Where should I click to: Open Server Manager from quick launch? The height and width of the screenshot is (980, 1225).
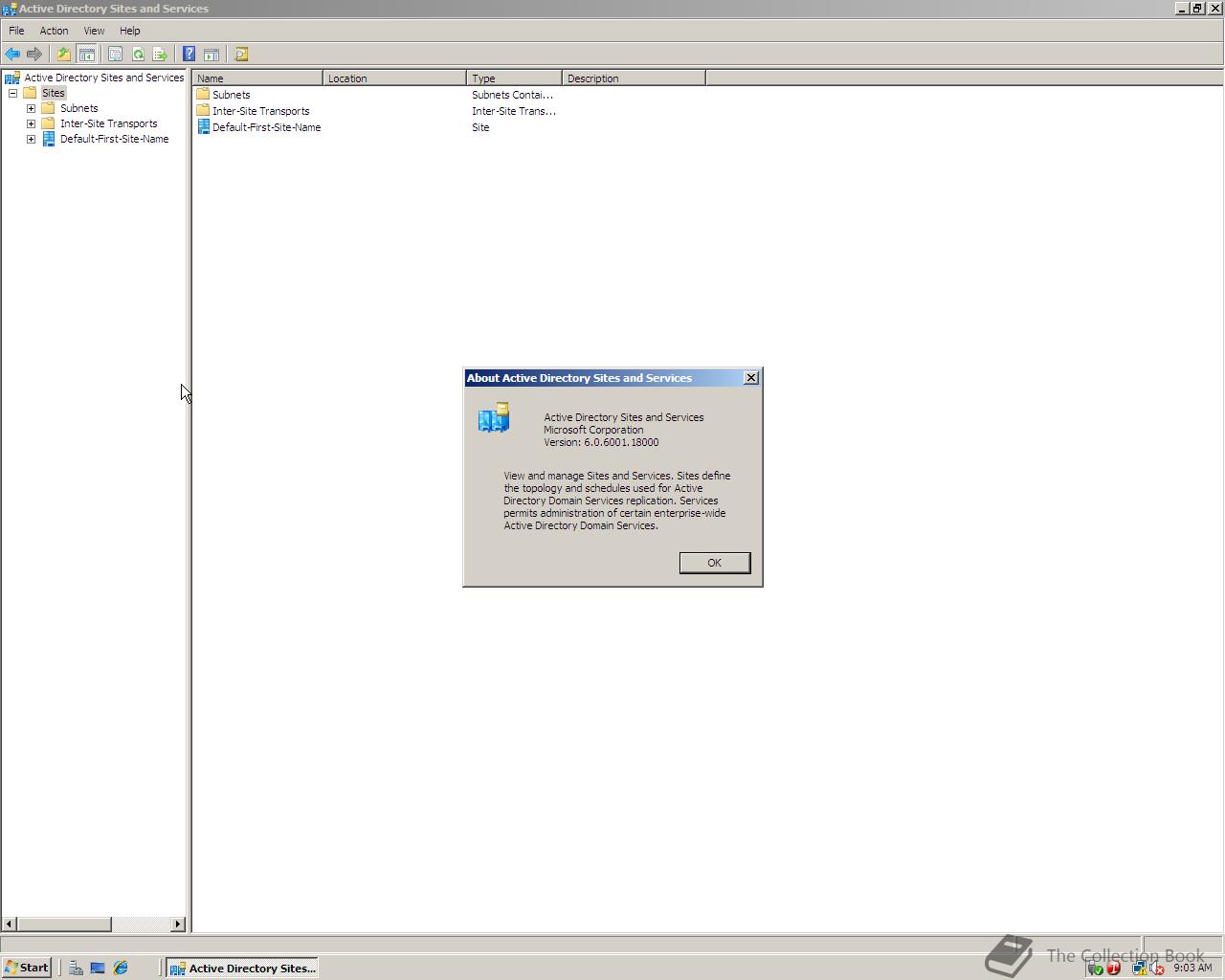tap(76, 969)
